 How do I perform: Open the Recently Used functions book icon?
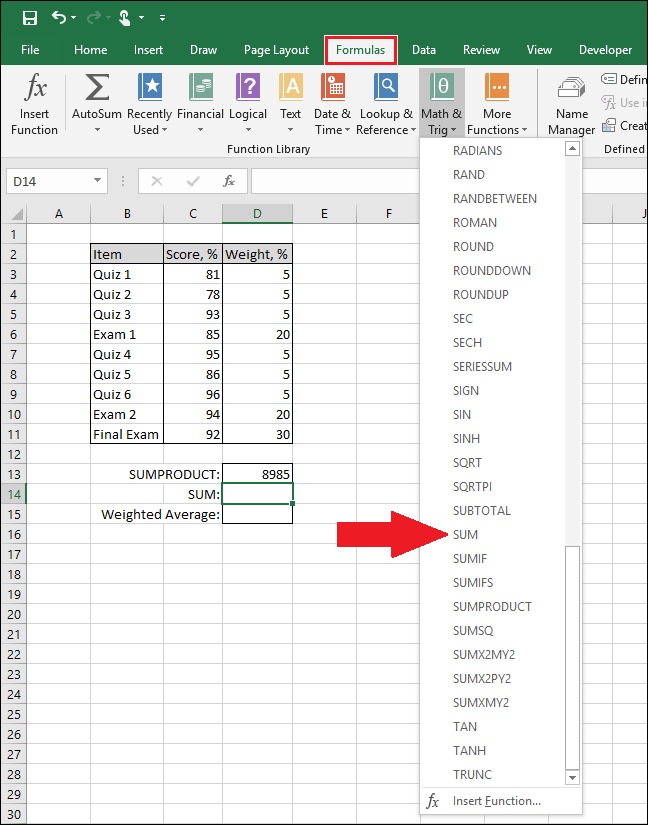click(150, 87)
